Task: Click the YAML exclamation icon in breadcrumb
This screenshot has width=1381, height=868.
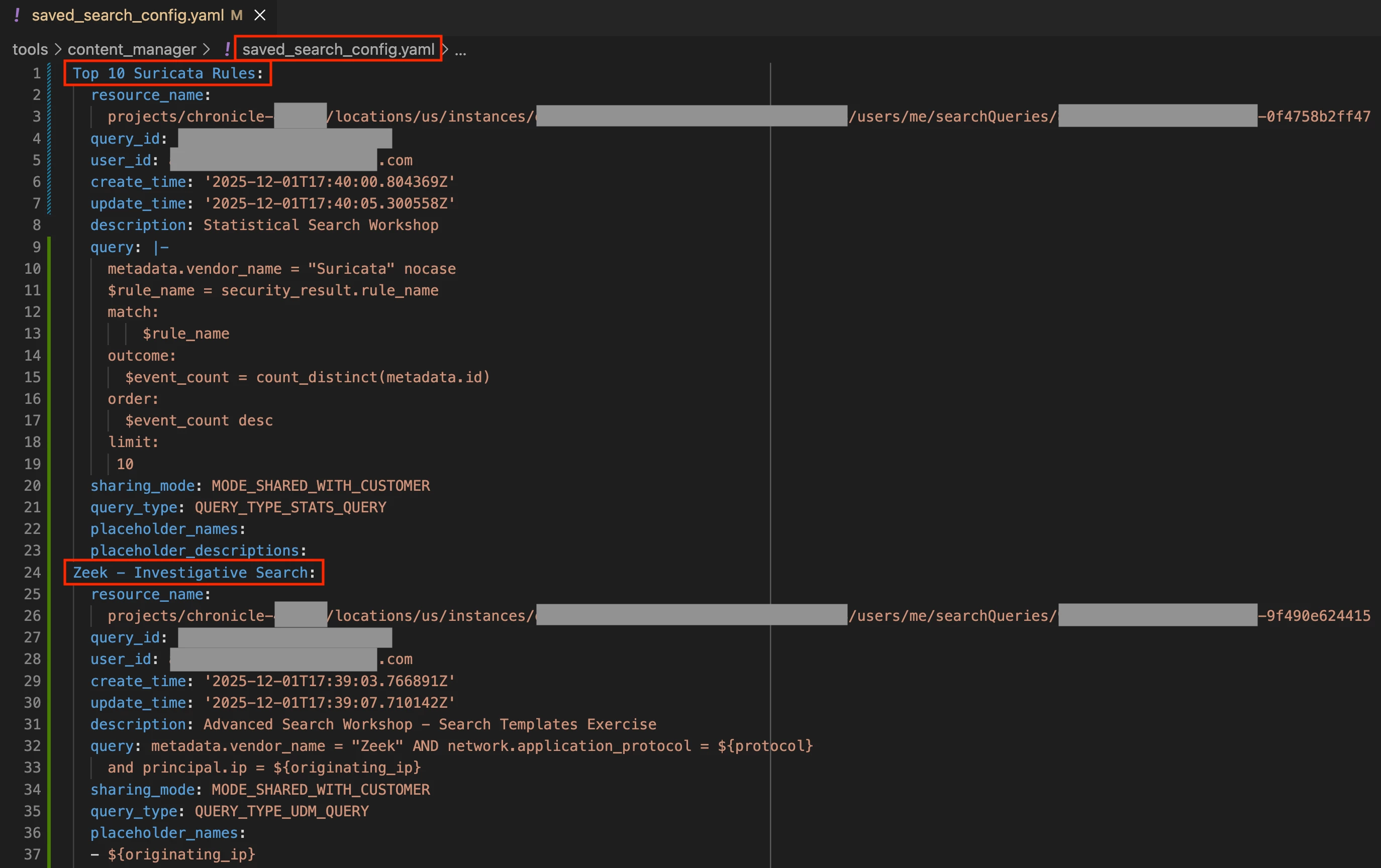Action: pyautogui.click(x=227, y=49)
